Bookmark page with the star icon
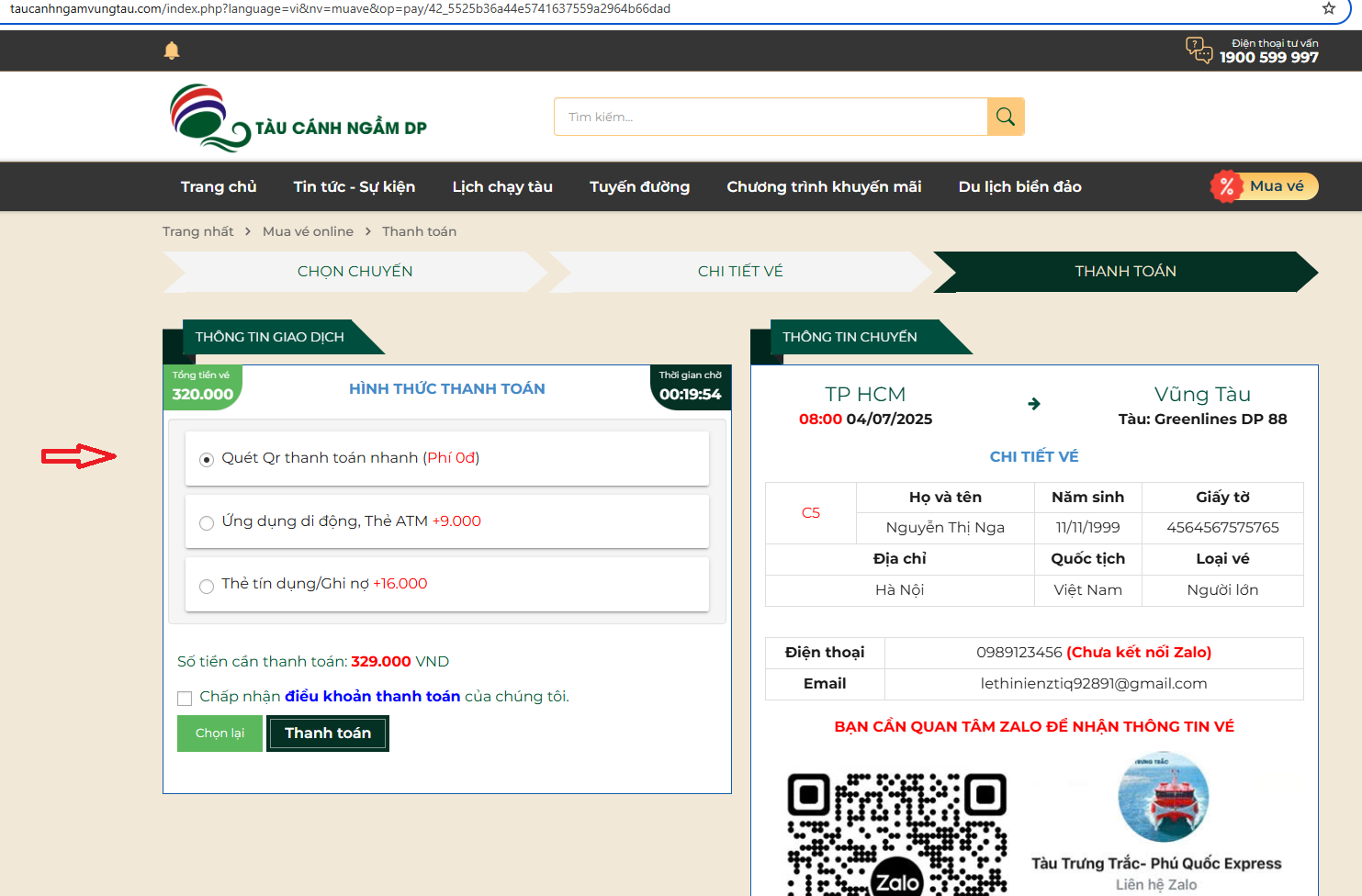Screen dimensions: 1362x896 tap(1328, 8)
